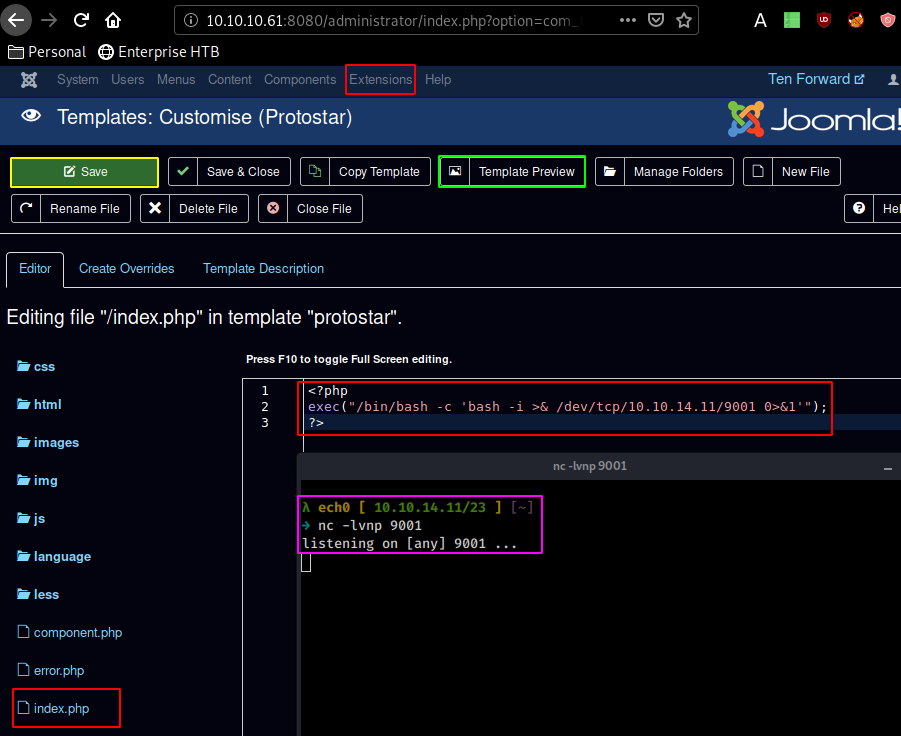The height and width of the screenshot is (736, 901).
Task: Click the green Save button
Action: coord(84,172)
